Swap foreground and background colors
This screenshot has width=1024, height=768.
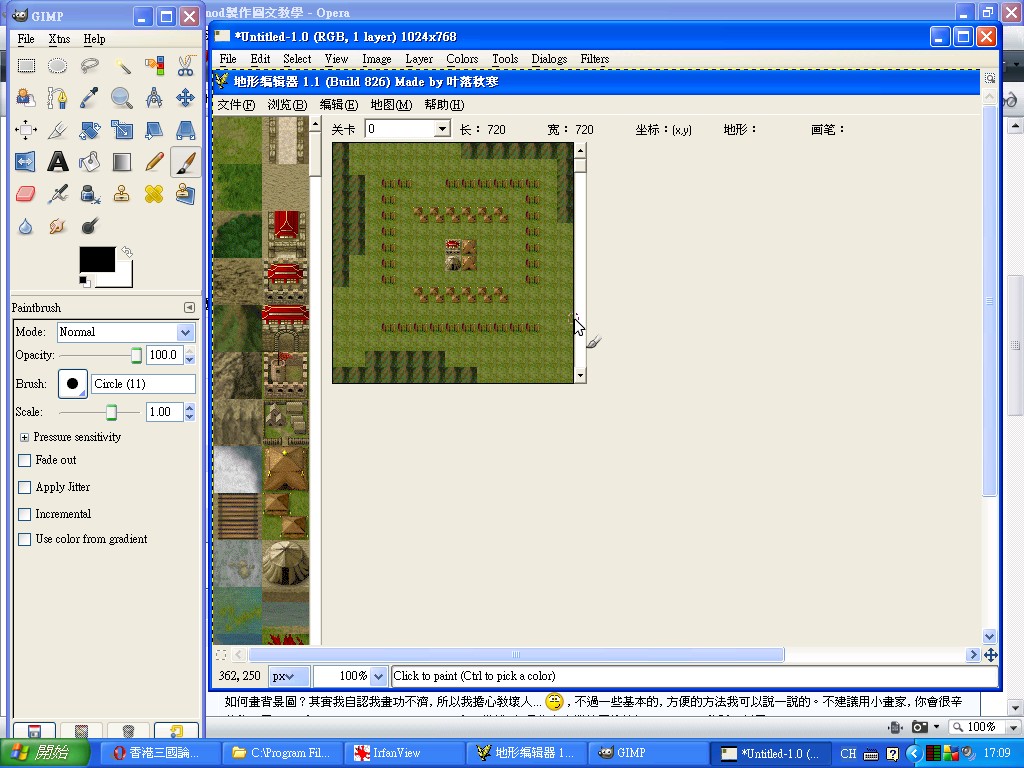[127, 251]
